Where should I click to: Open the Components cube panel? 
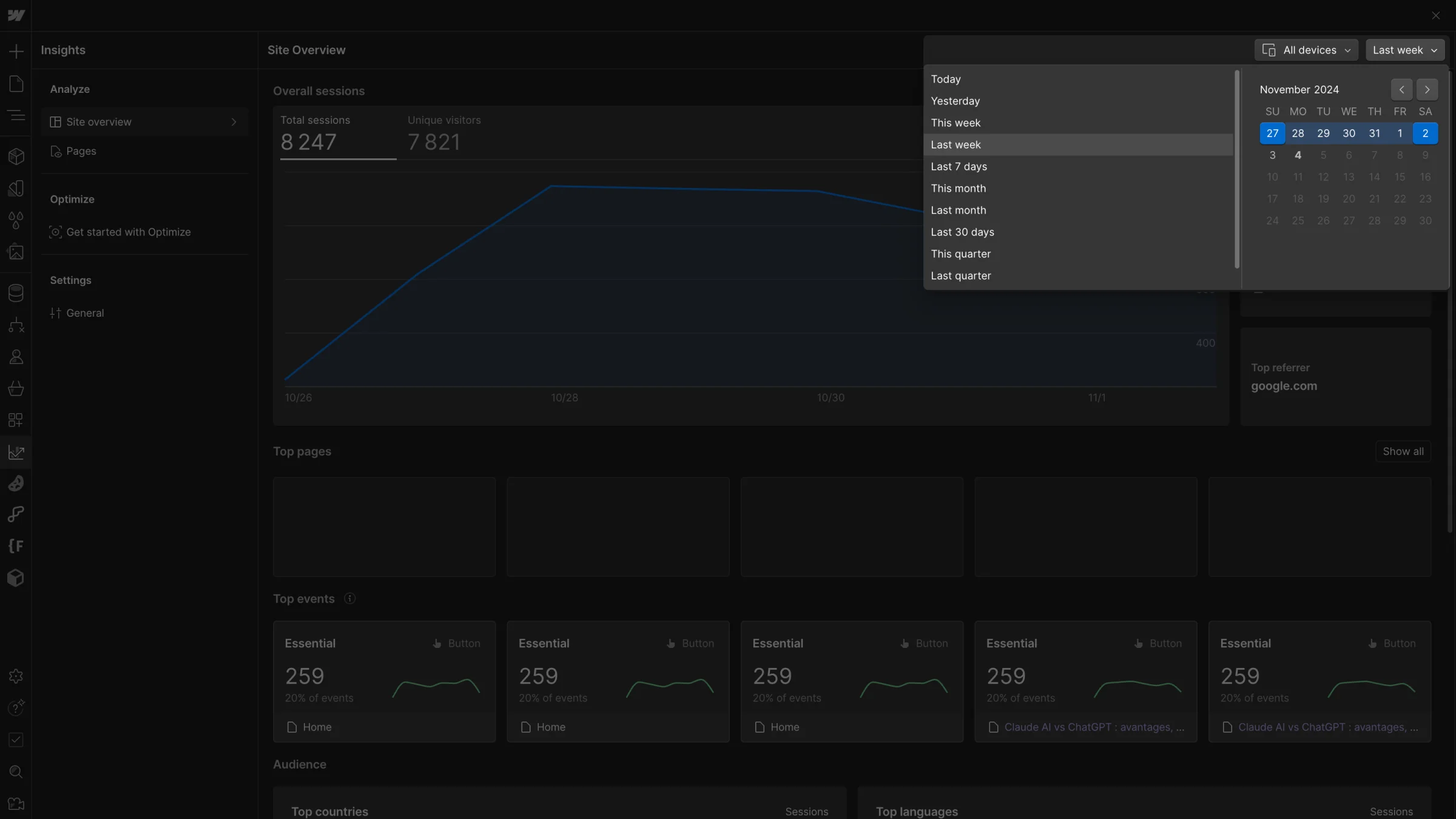(16, 157)
